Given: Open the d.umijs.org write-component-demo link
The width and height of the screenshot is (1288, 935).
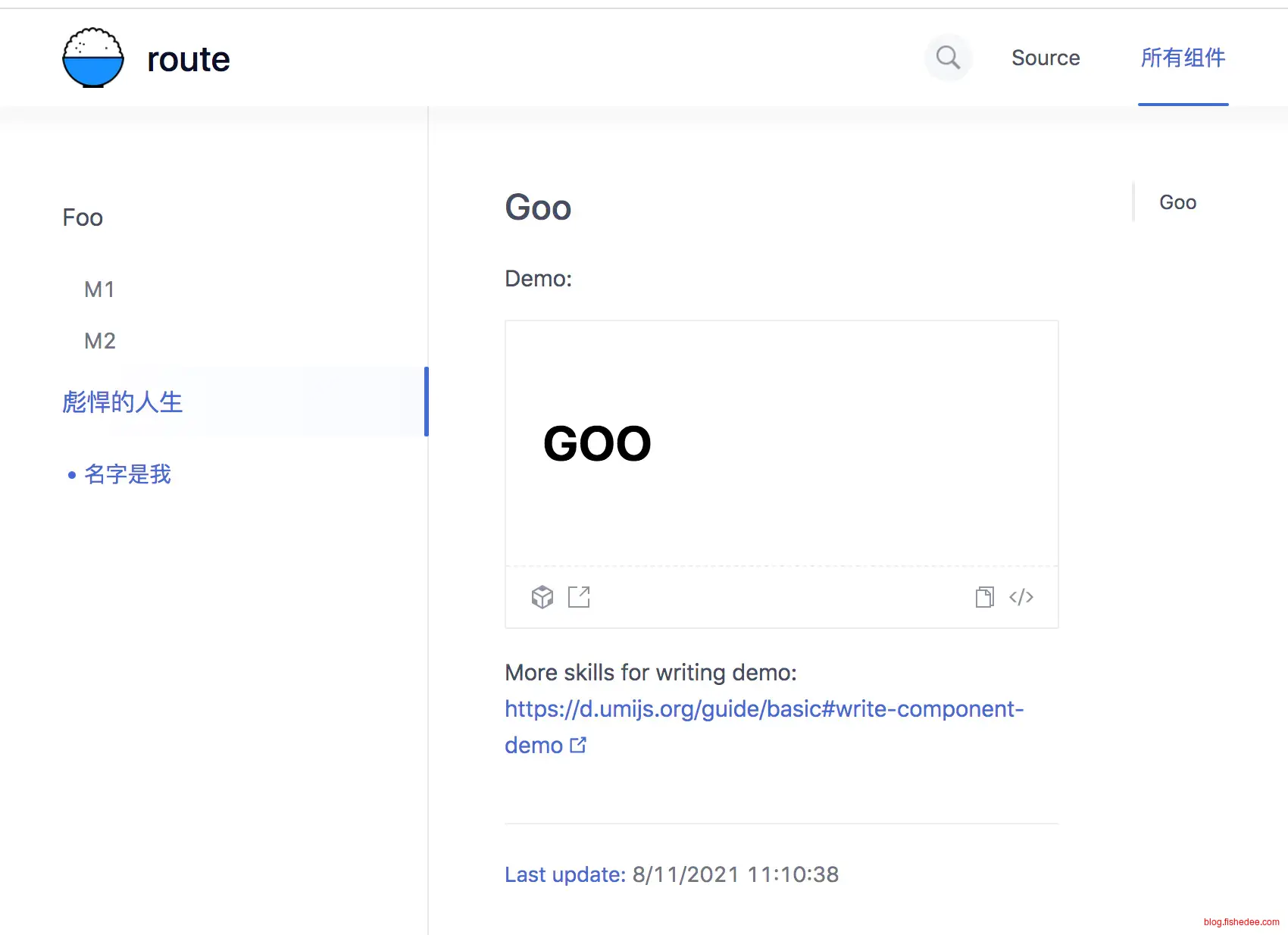Looking at the screenshot, I should point(764,709).
